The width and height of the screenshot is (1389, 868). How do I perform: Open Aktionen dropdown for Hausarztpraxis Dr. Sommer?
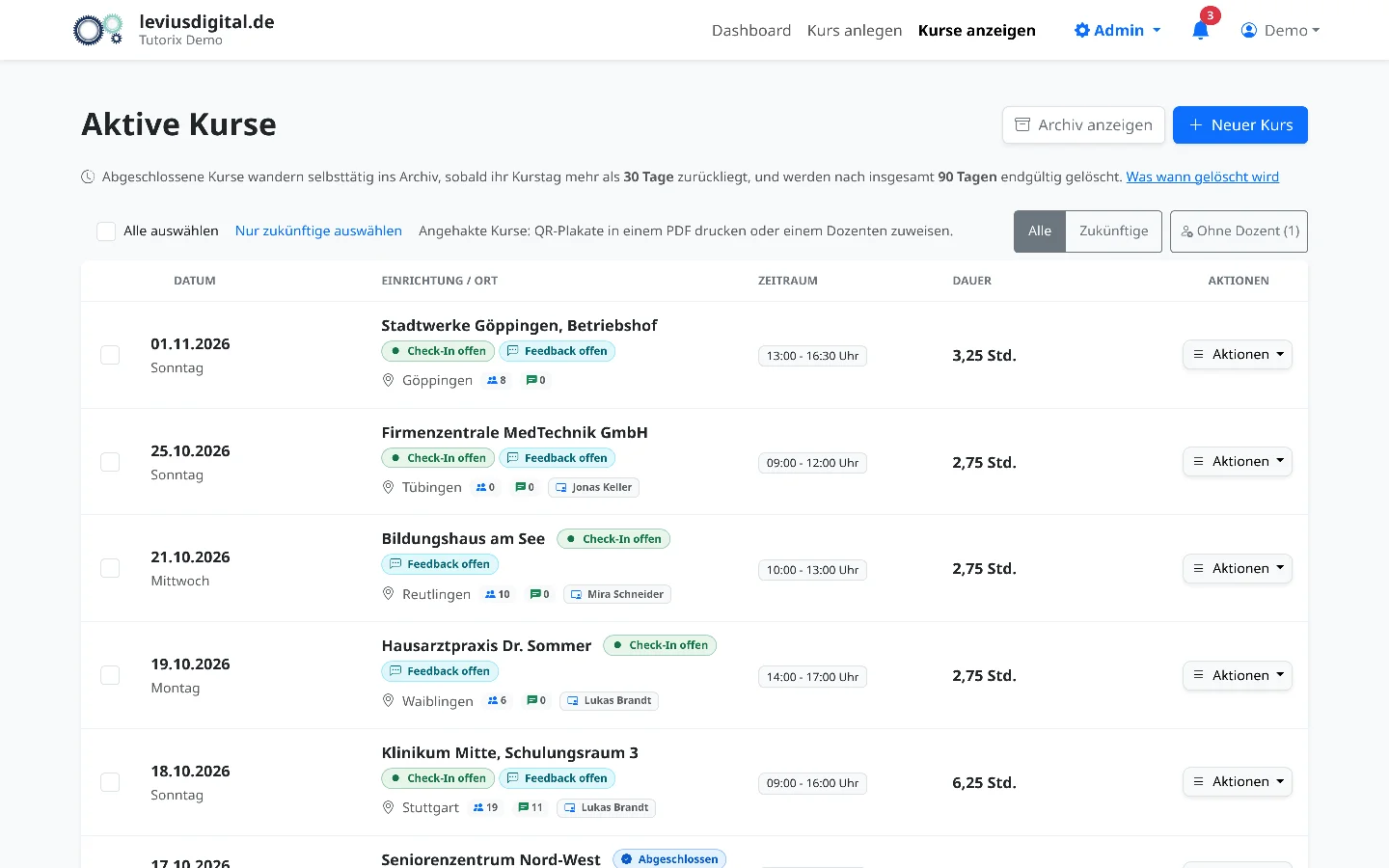(1238, 675)
